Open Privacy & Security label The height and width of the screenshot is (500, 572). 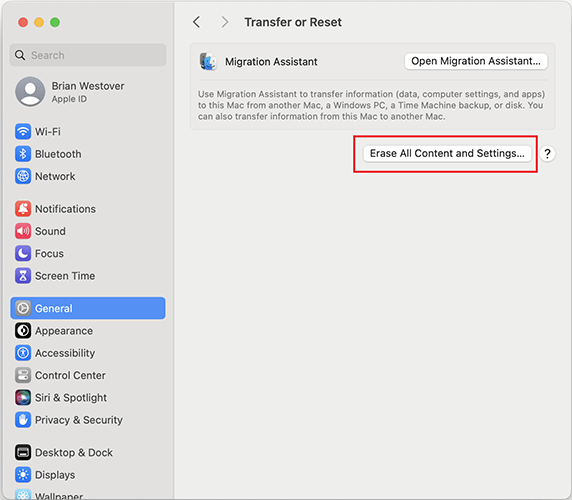[x=79, y=420]
